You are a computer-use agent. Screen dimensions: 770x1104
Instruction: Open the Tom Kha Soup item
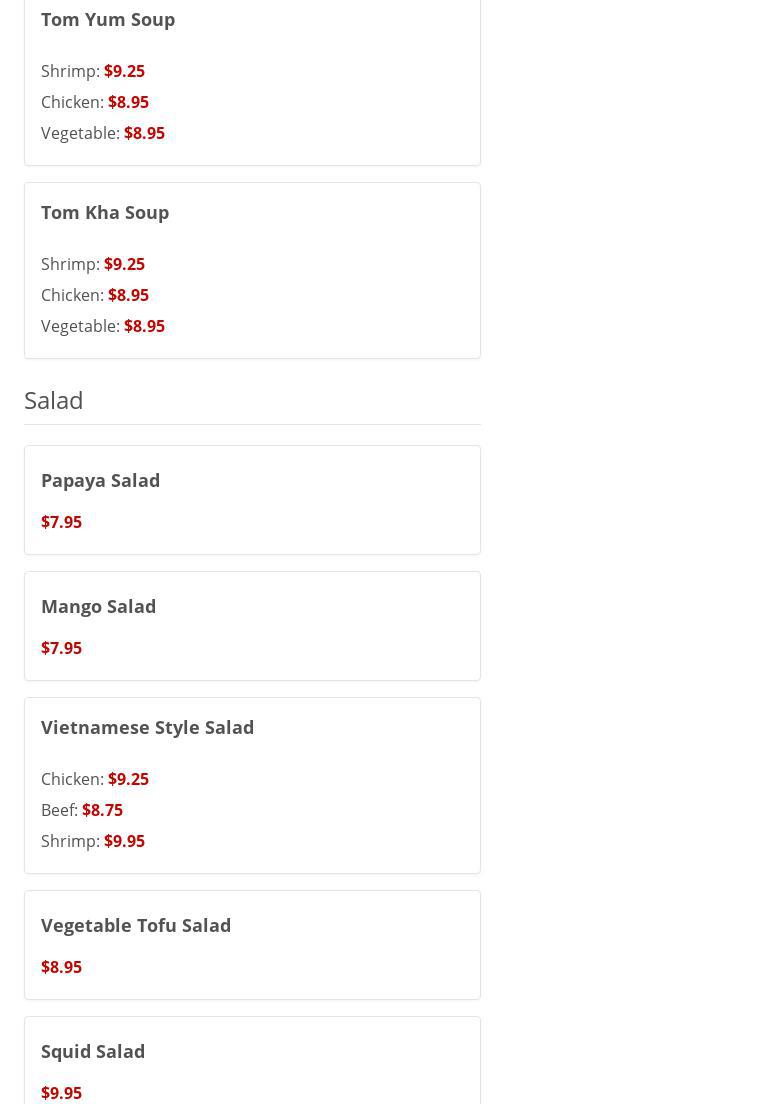[105, 212]
